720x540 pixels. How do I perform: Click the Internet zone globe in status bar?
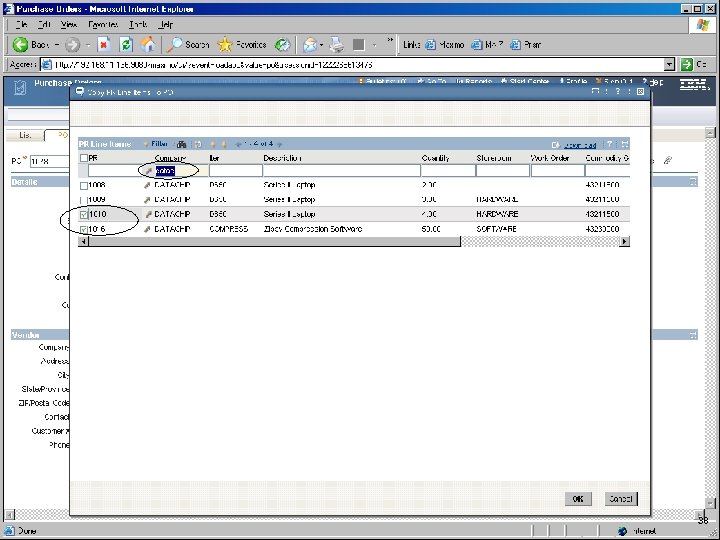tap(623, 531)
